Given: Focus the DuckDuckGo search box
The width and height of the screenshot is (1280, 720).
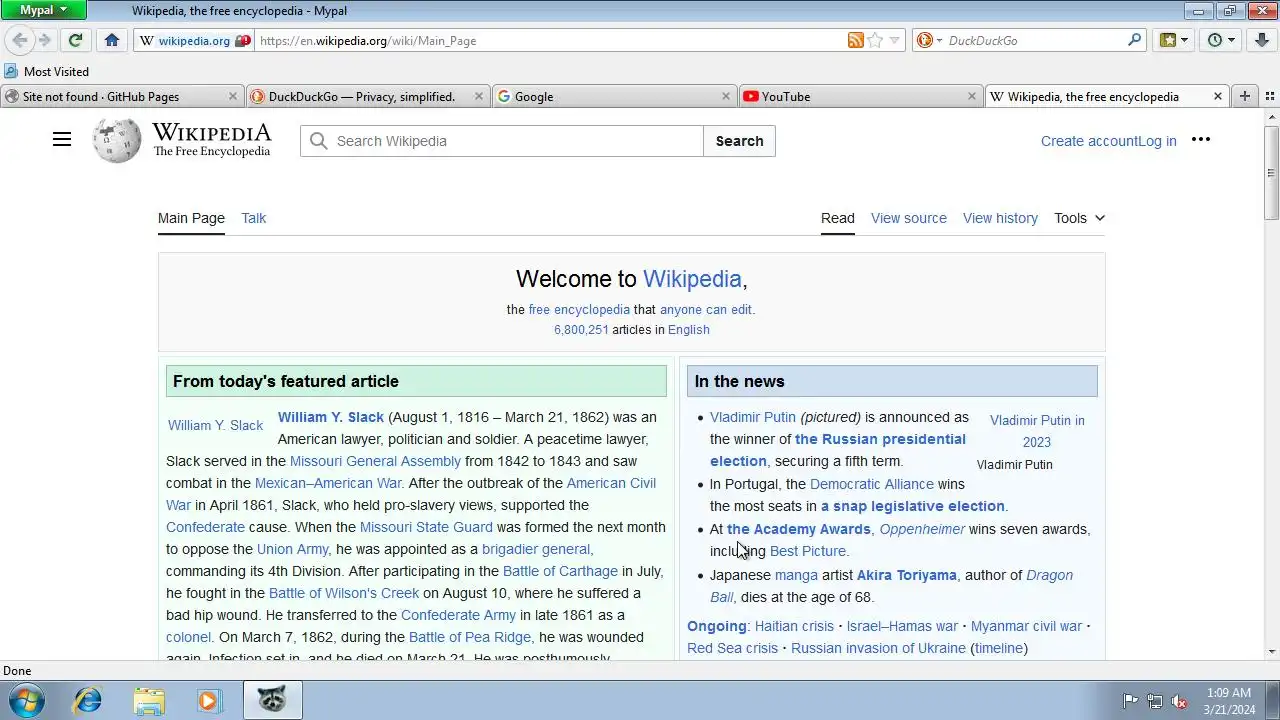Looking at the screenshot, I should [1034, 41].
